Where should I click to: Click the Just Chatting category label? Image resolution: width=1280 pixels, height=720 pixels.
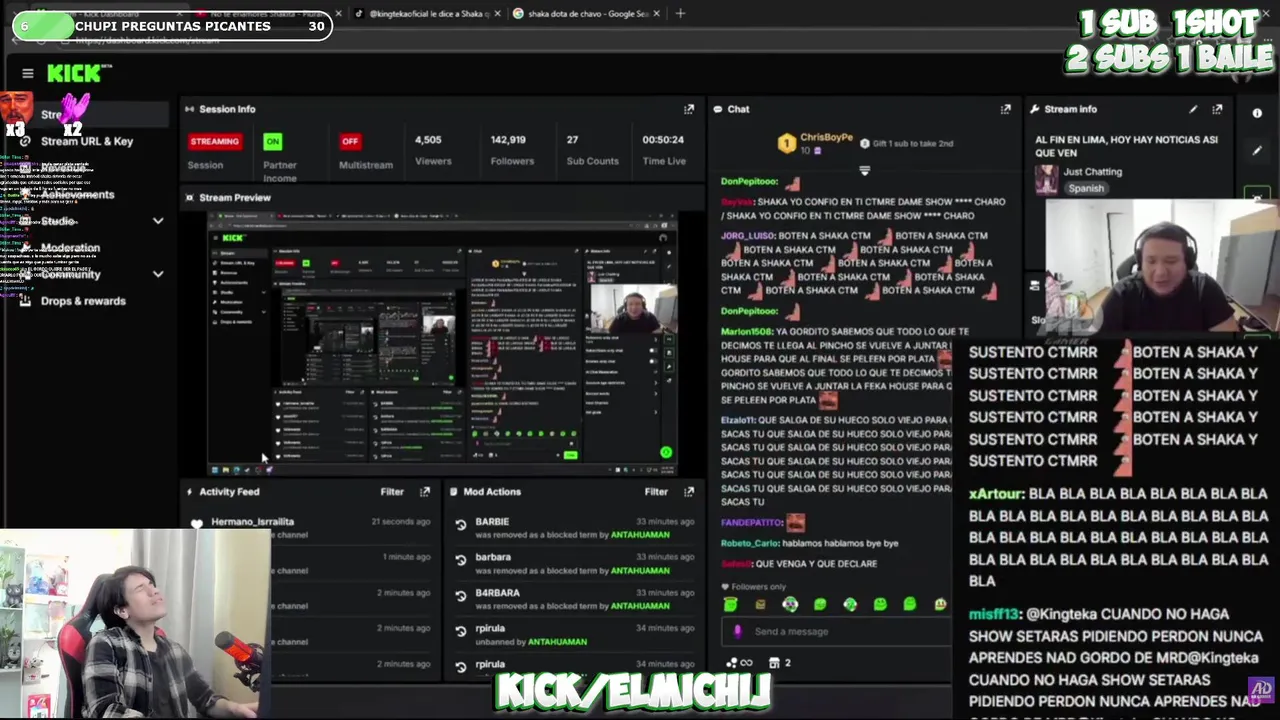[x=1093, y=172]
